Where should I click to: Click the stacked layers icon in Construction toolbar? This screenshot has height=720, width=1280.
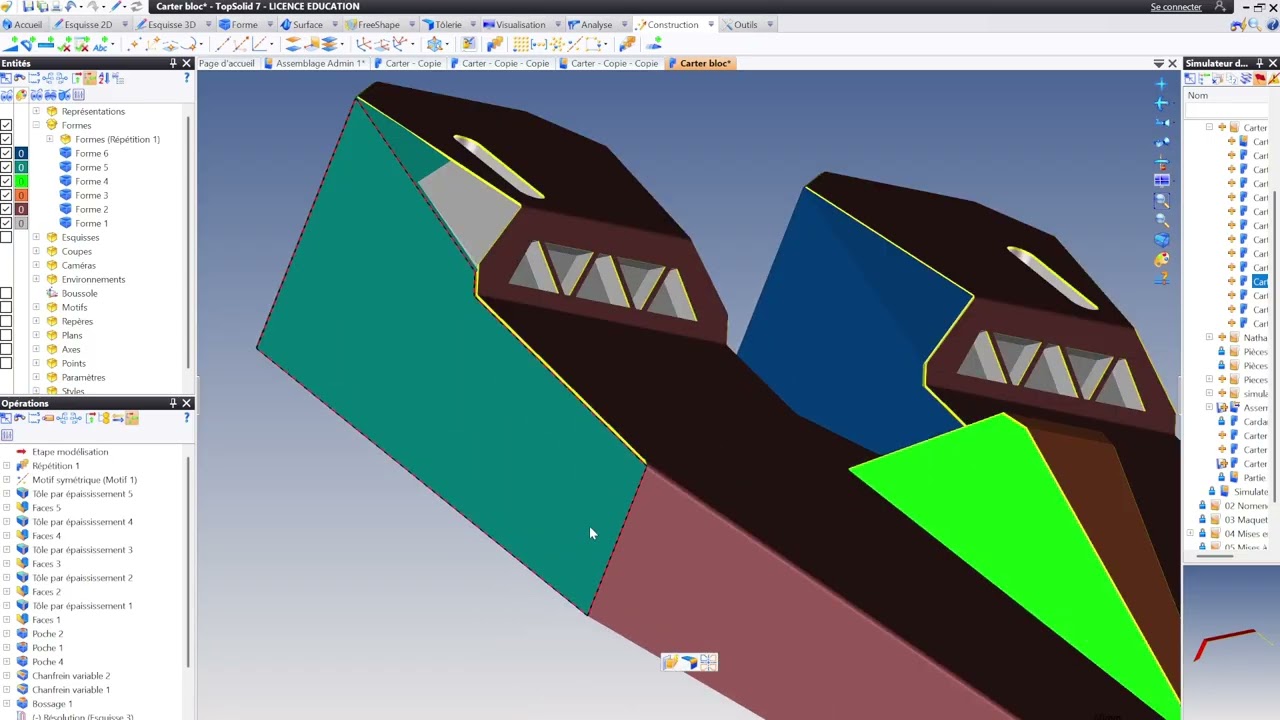click(x=330, y=44)
